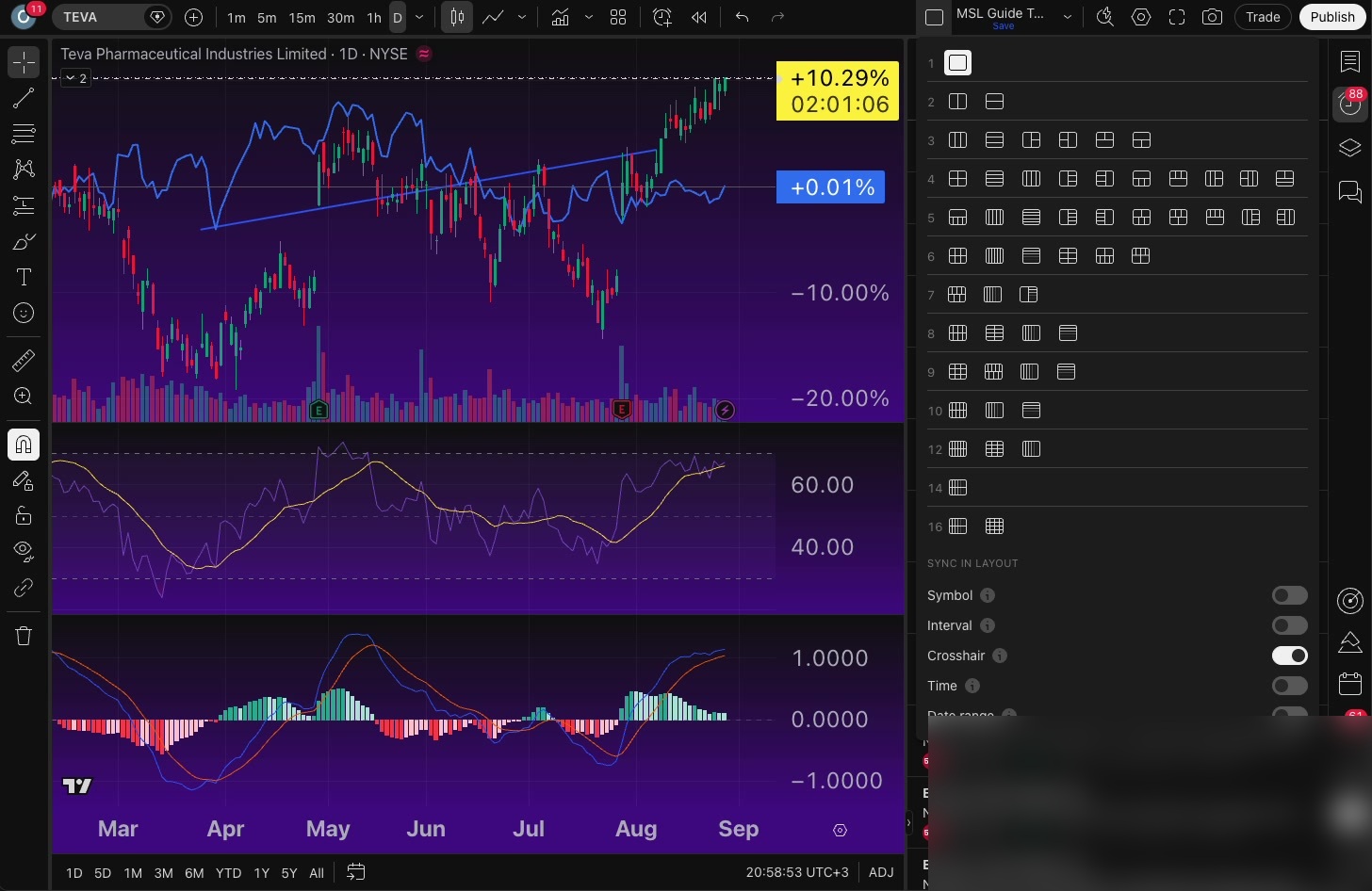The width and height of the screenshot is (1372, 891).
Task: Select the ruler measure tool
Action: pyautogui.click(x=24, y=360)
